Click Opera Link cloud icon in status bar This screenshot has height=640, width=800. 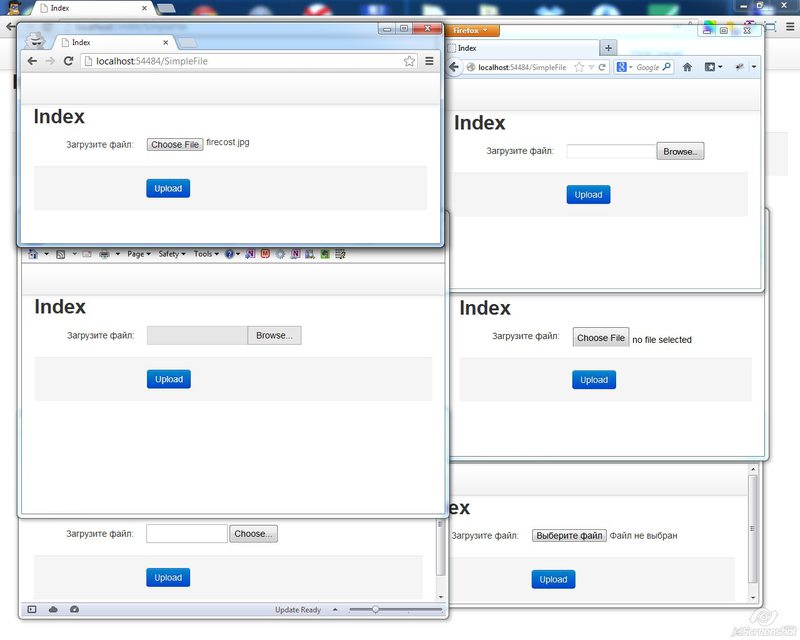click(x=53, y=609)
